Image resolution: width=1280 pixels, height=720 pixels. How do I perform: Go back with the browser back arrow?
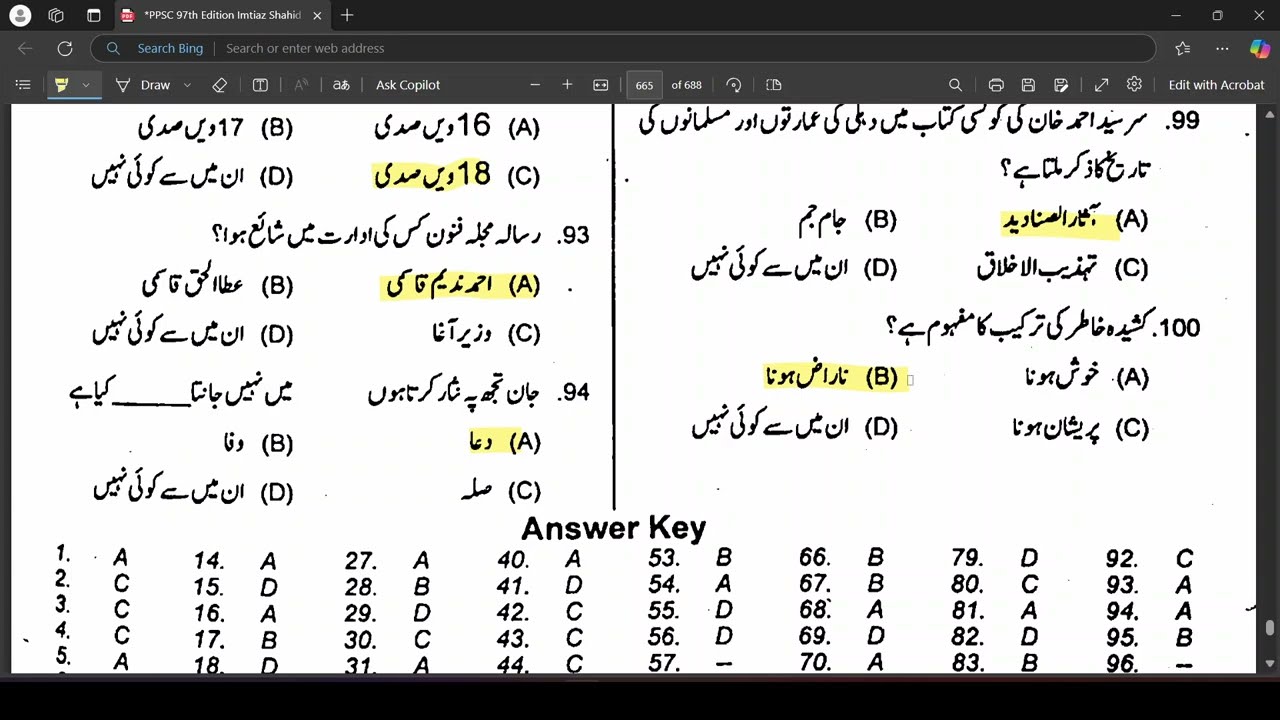coord(25,48)
